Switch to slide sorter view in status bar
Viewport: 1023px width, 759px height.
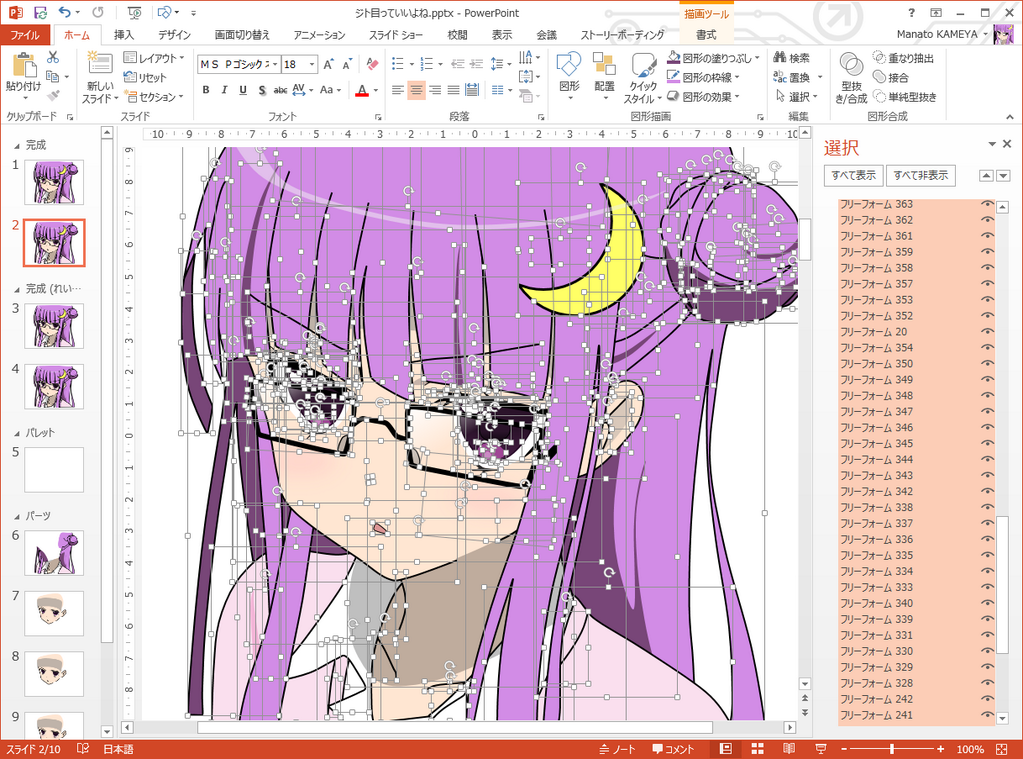coord(757,749)
